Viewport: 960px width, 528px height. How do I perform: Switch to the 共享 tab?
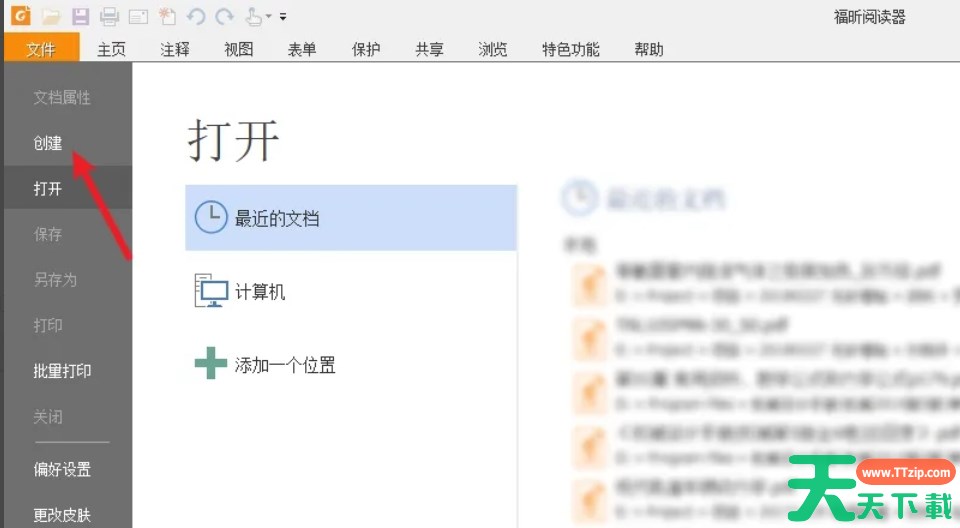click(429, 49)
